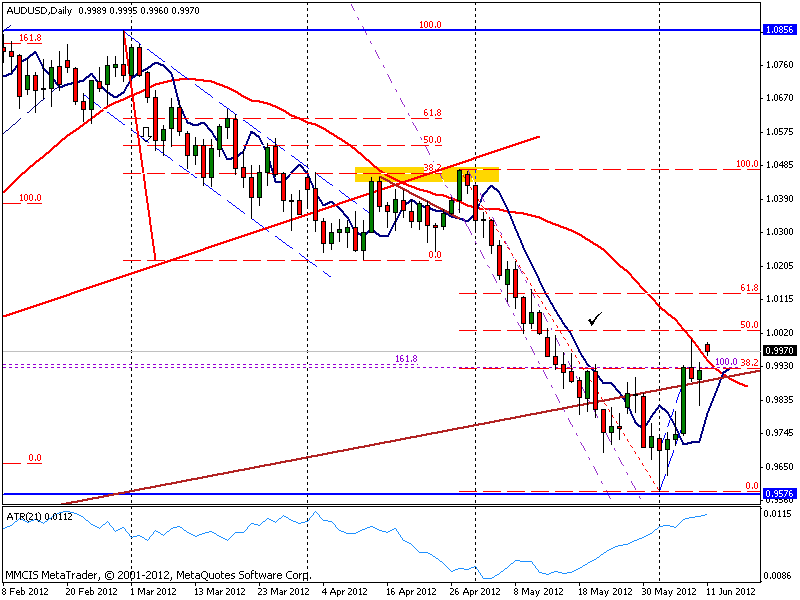
Task: Click the 20 Feb 2012 date label
Action: click(91, 591)
